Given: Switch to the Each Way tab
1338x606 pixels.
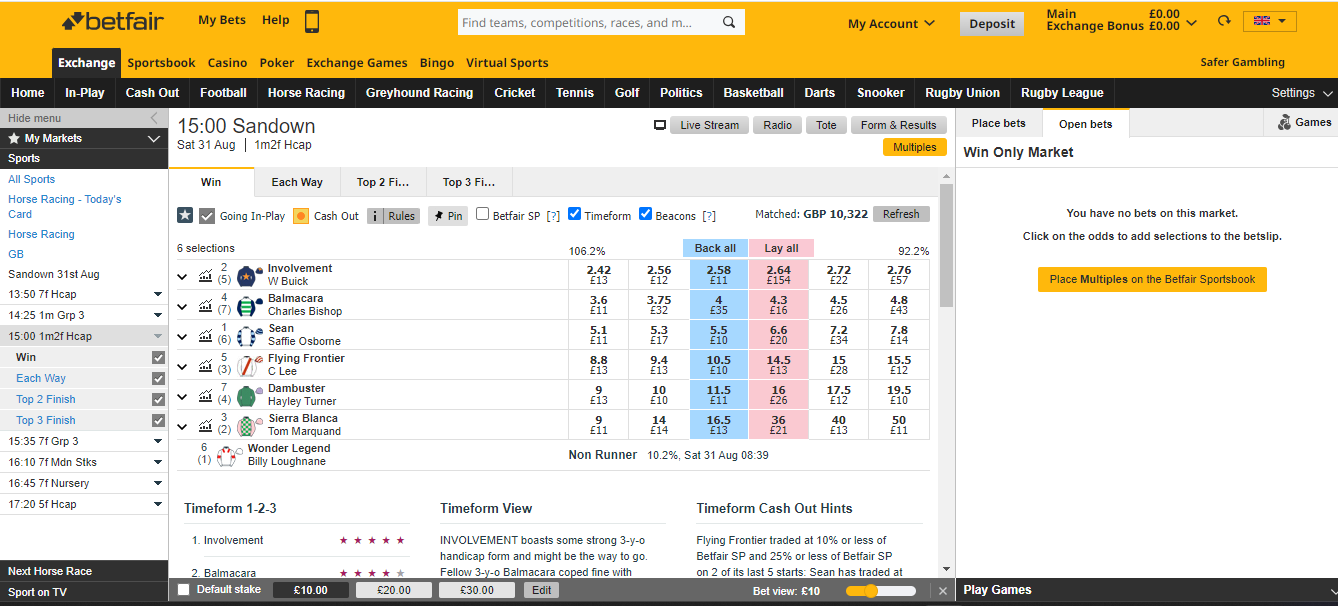Looking at the screenshot, I should pos(297,182).
